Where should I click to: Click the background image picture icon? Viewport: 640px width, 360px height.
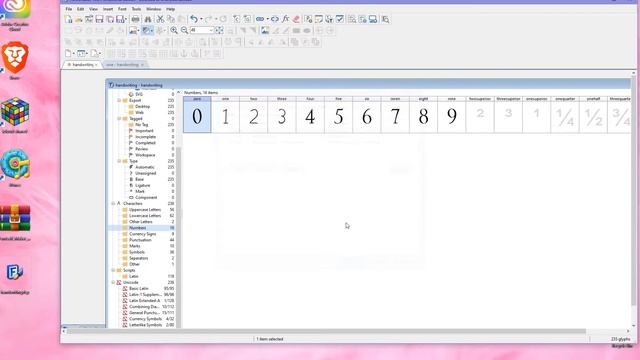(x=265, y=31)
